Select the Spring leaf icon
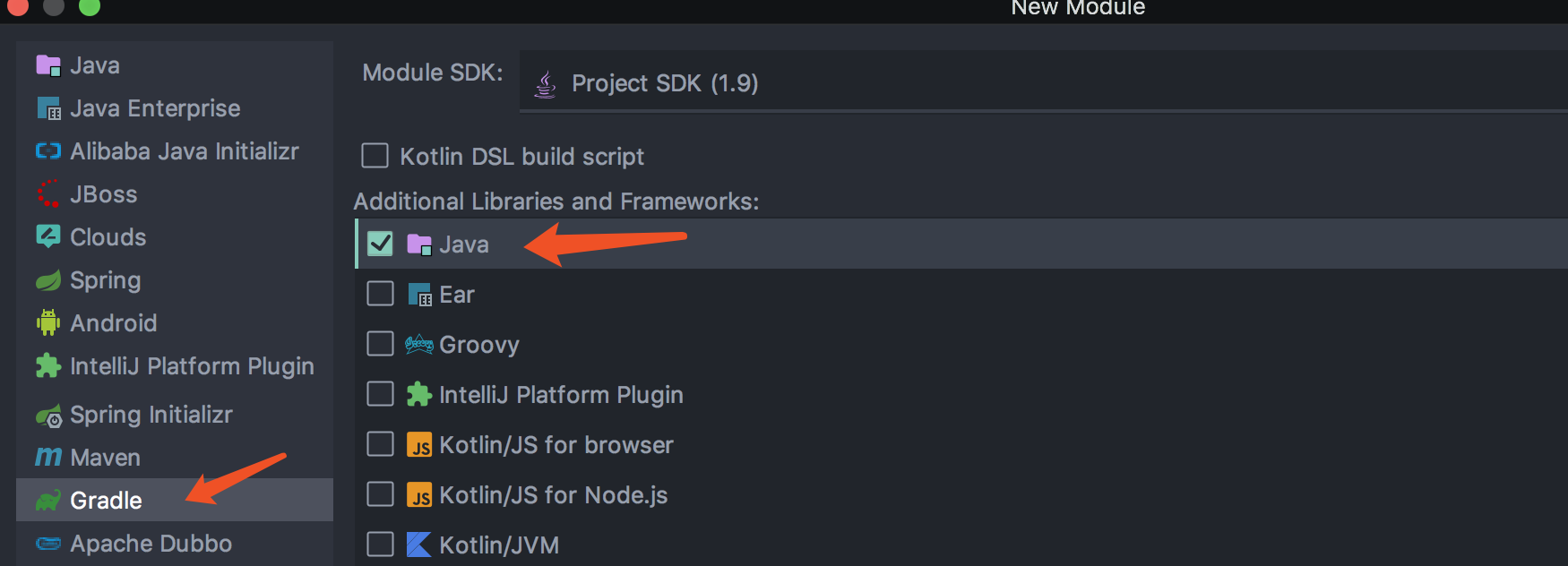The height and width of the screenshot is (566, 1568). pos(48,280)
